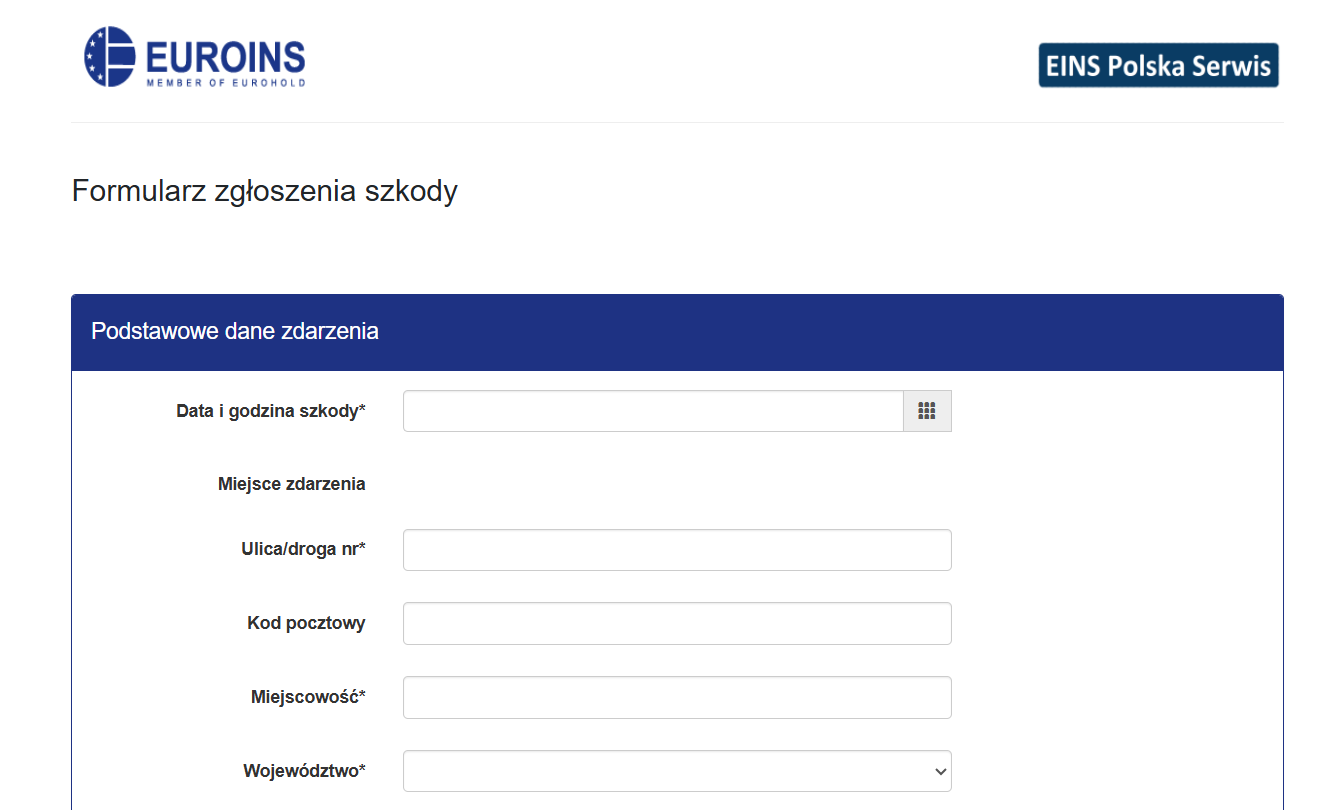Click the "Miejsce zdarzenia" section label
1335x810 pixels.
[291, 484]
